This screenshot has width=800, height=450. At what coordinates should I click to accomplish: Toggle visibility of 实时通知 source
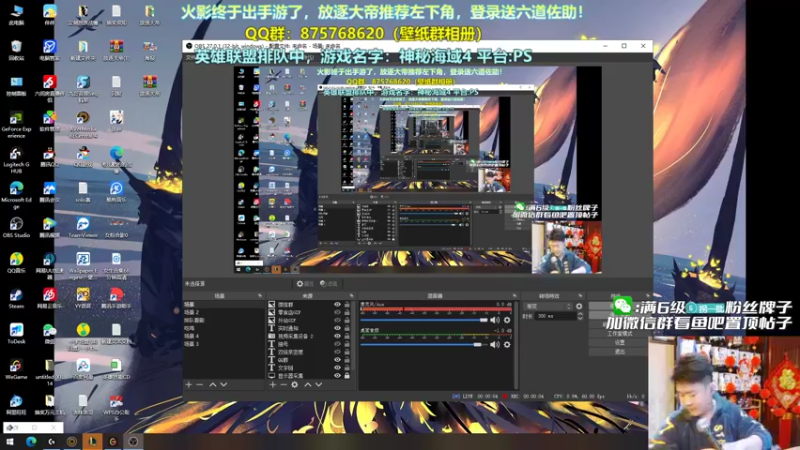337,328
